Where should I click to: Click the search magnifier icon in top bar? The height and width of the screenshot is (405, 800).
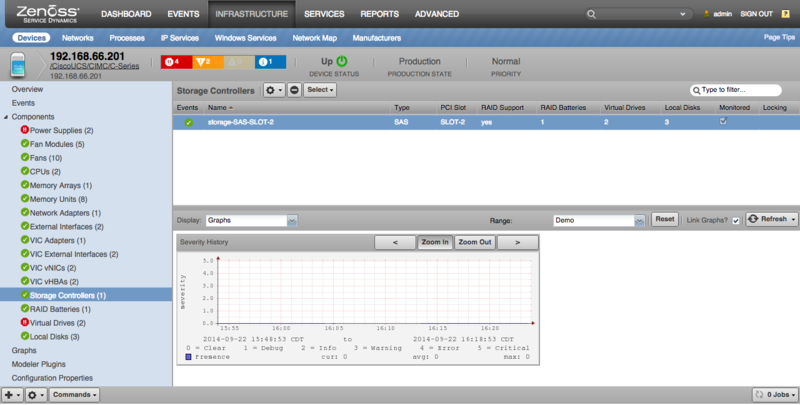pos(591,14)
